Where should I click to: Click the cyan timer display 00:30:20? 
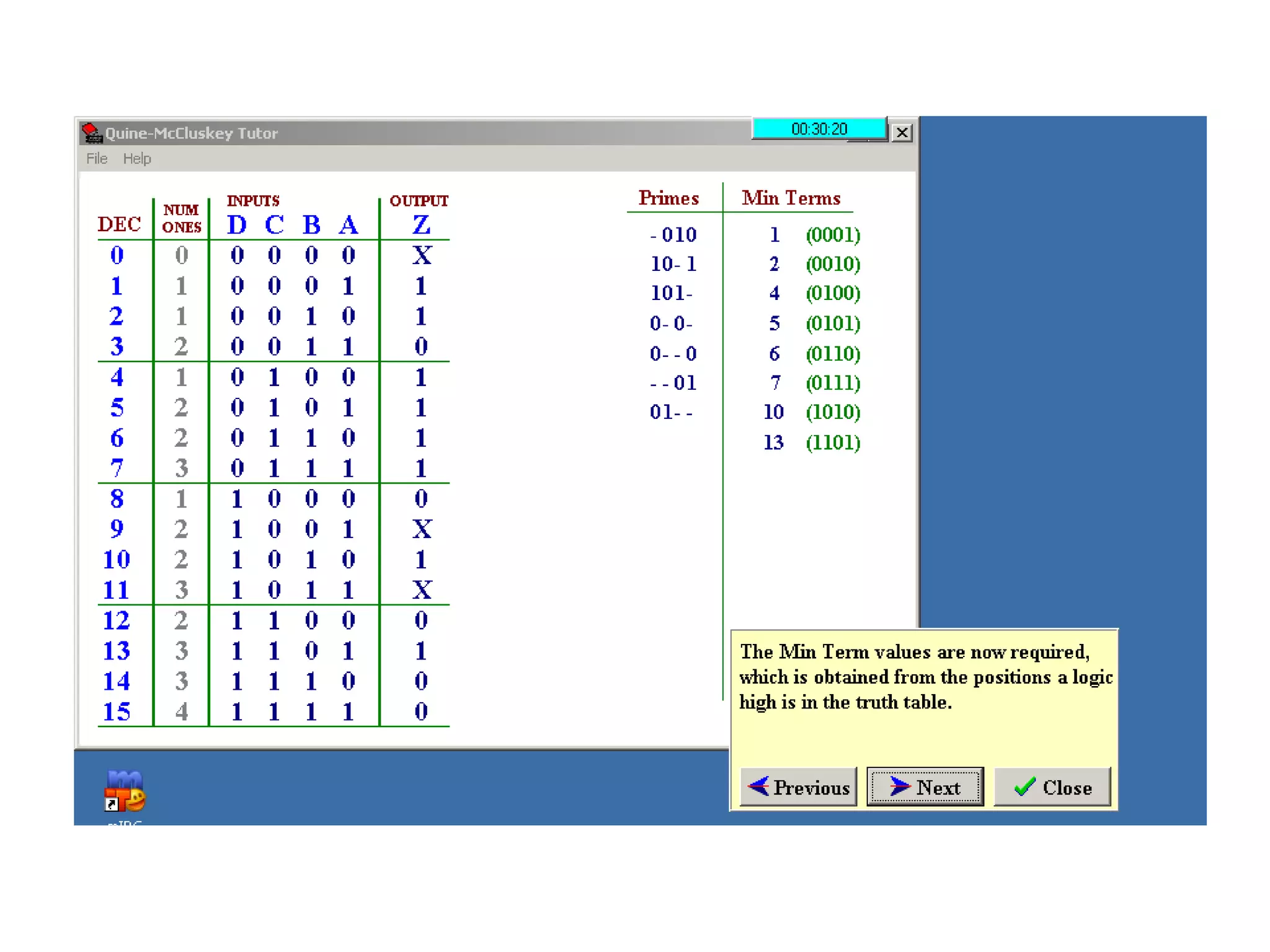point(819,129)
